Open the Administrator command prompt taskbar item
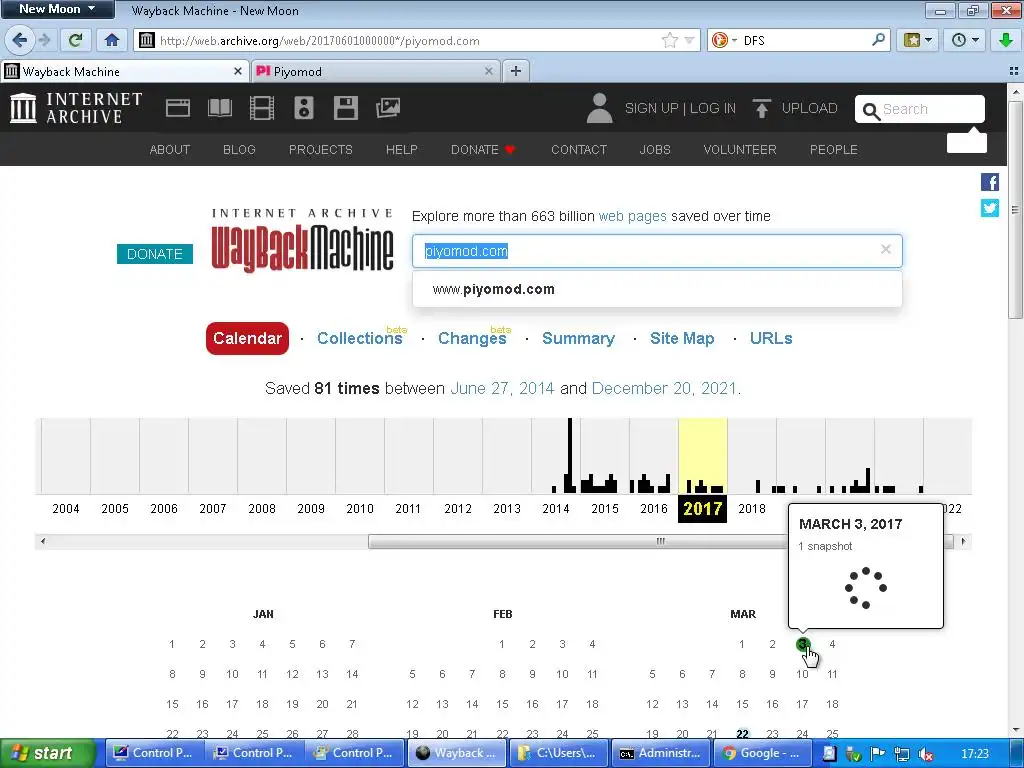The height and width of the screenshot is (768, 1024). click(x=661, y=753)
